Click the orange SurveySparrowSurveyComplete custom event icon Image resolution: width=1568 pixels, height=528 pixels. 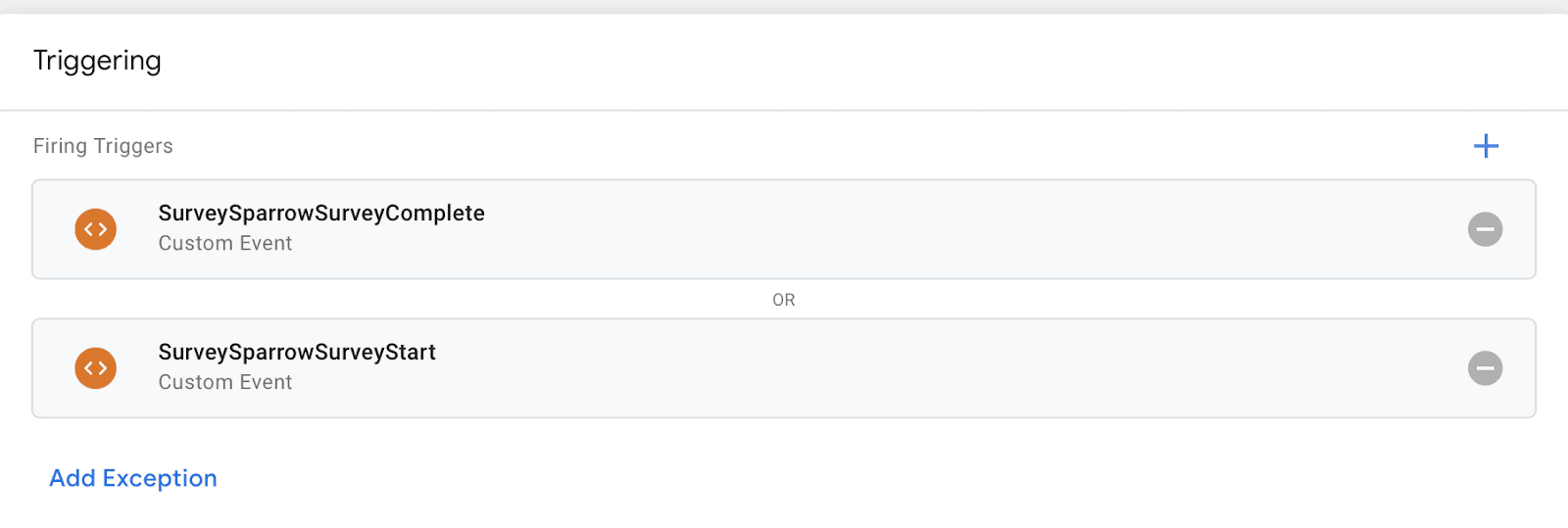96,229
